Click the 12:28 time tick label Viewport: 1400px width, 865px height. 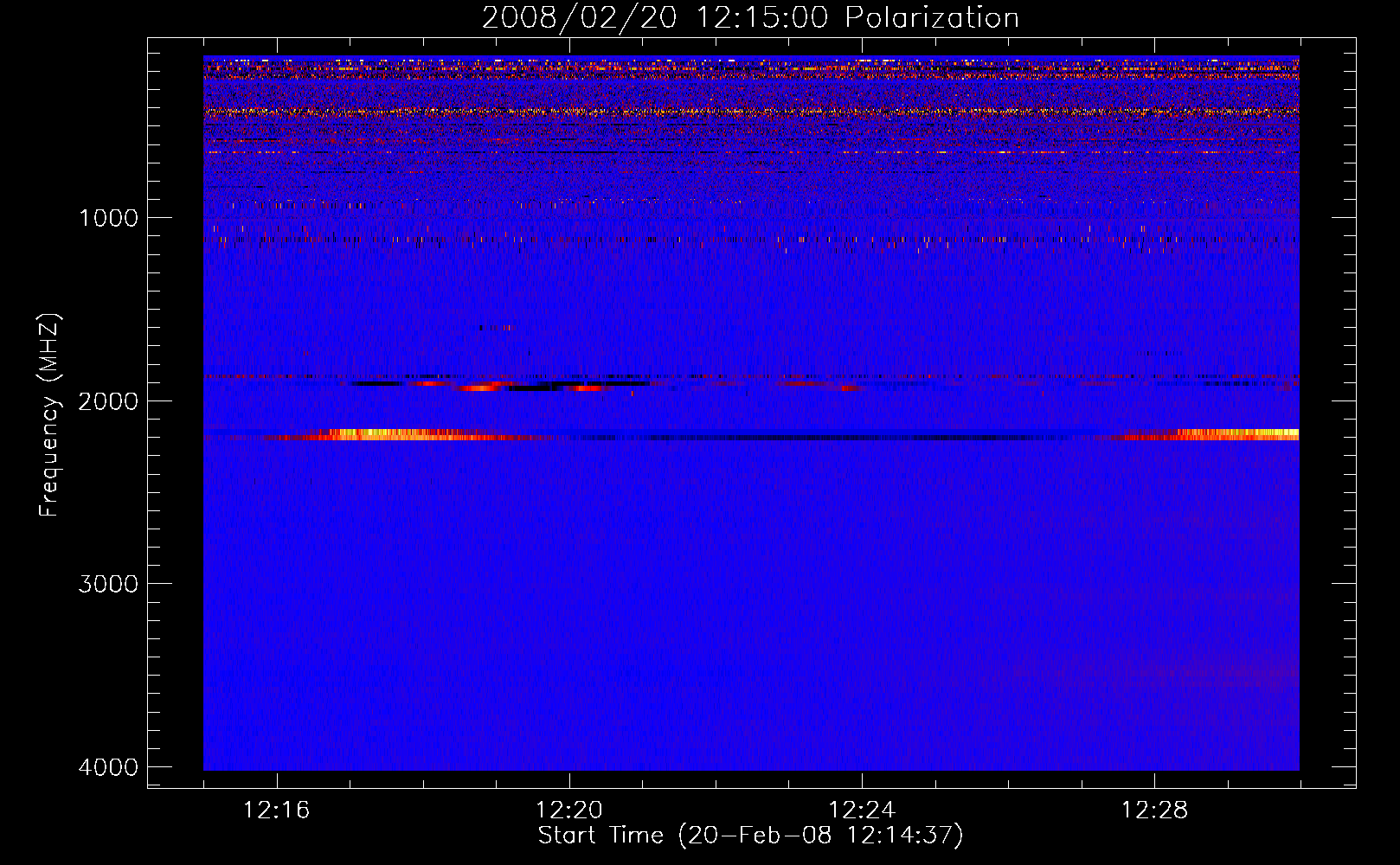tap(1154, 811)
